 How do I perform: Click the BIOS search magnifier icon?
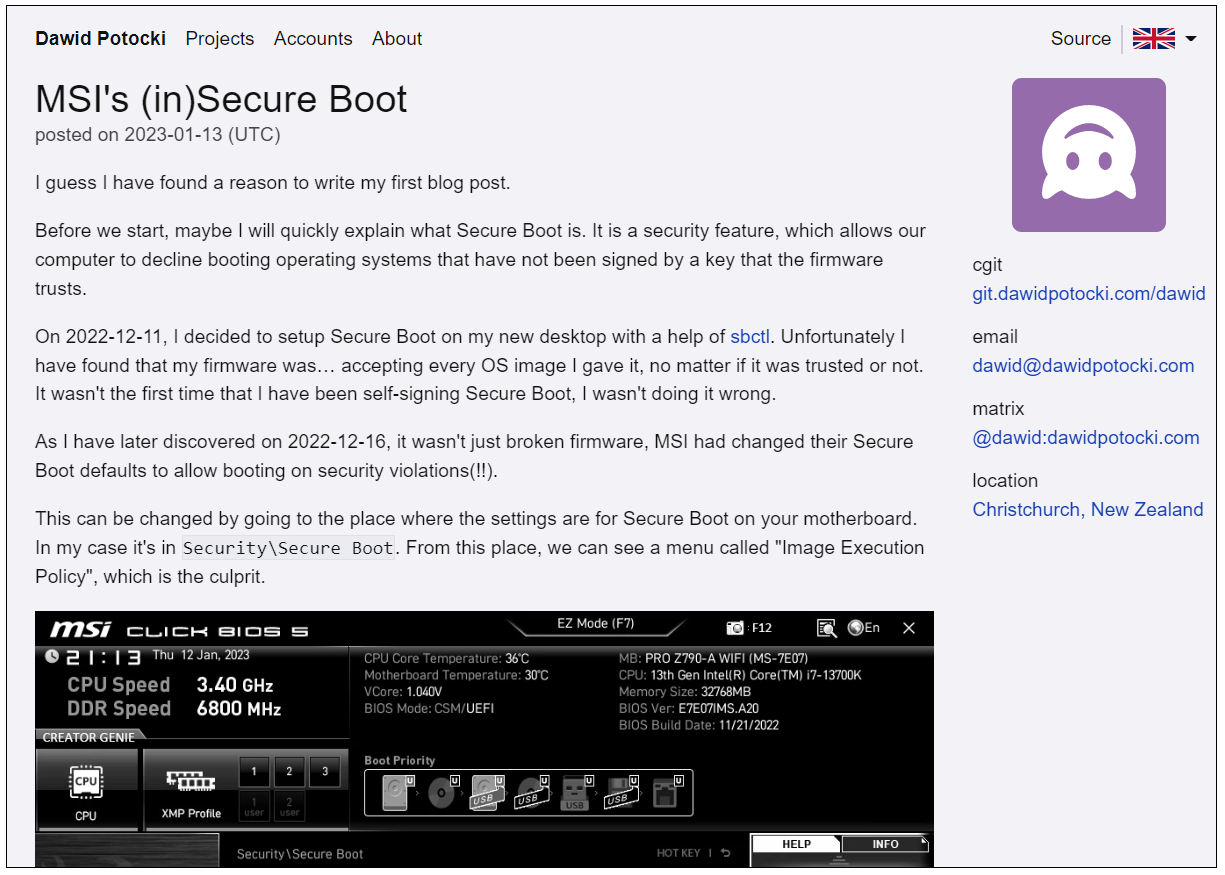point(826,628)
